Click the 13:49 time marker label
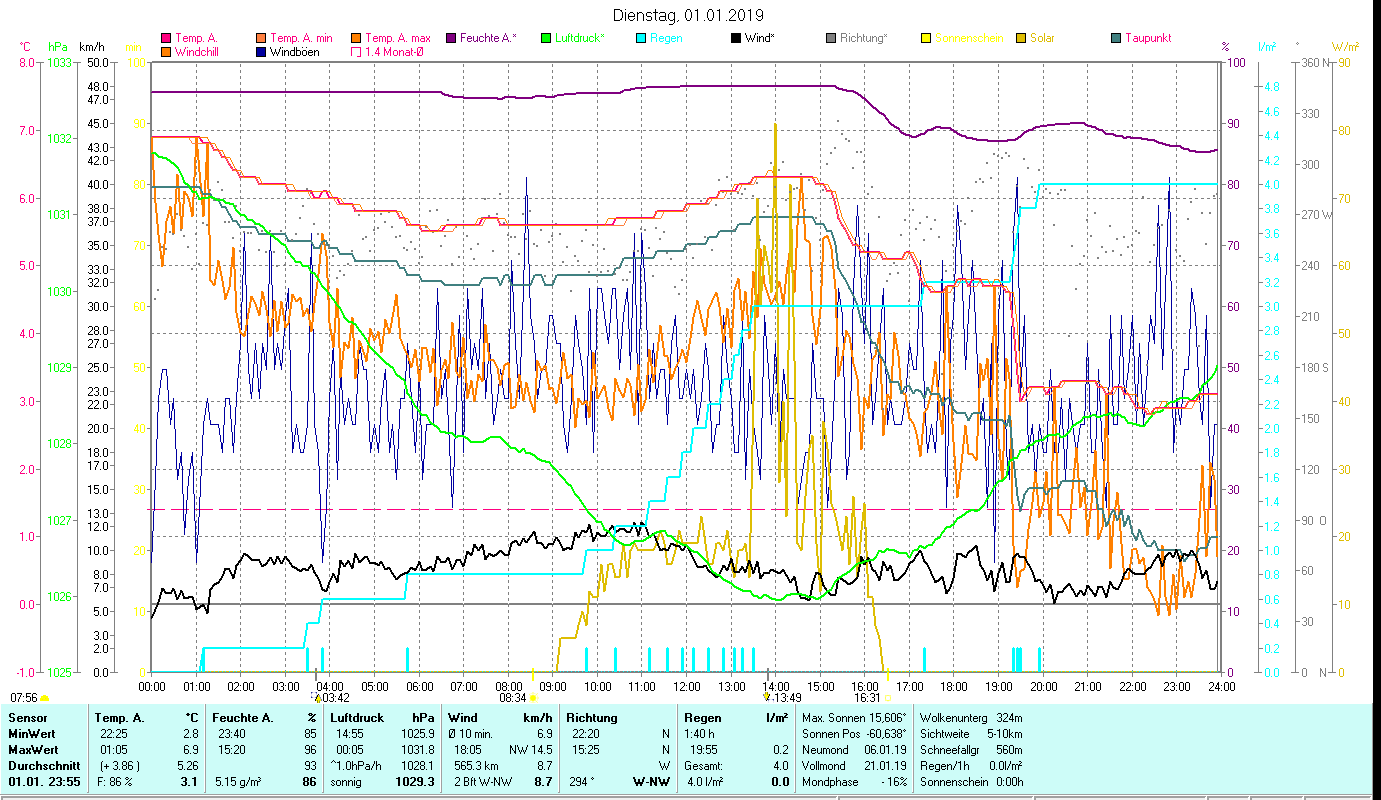The width and height of the screenshot is (1381, 800). (x=788, y=697)
